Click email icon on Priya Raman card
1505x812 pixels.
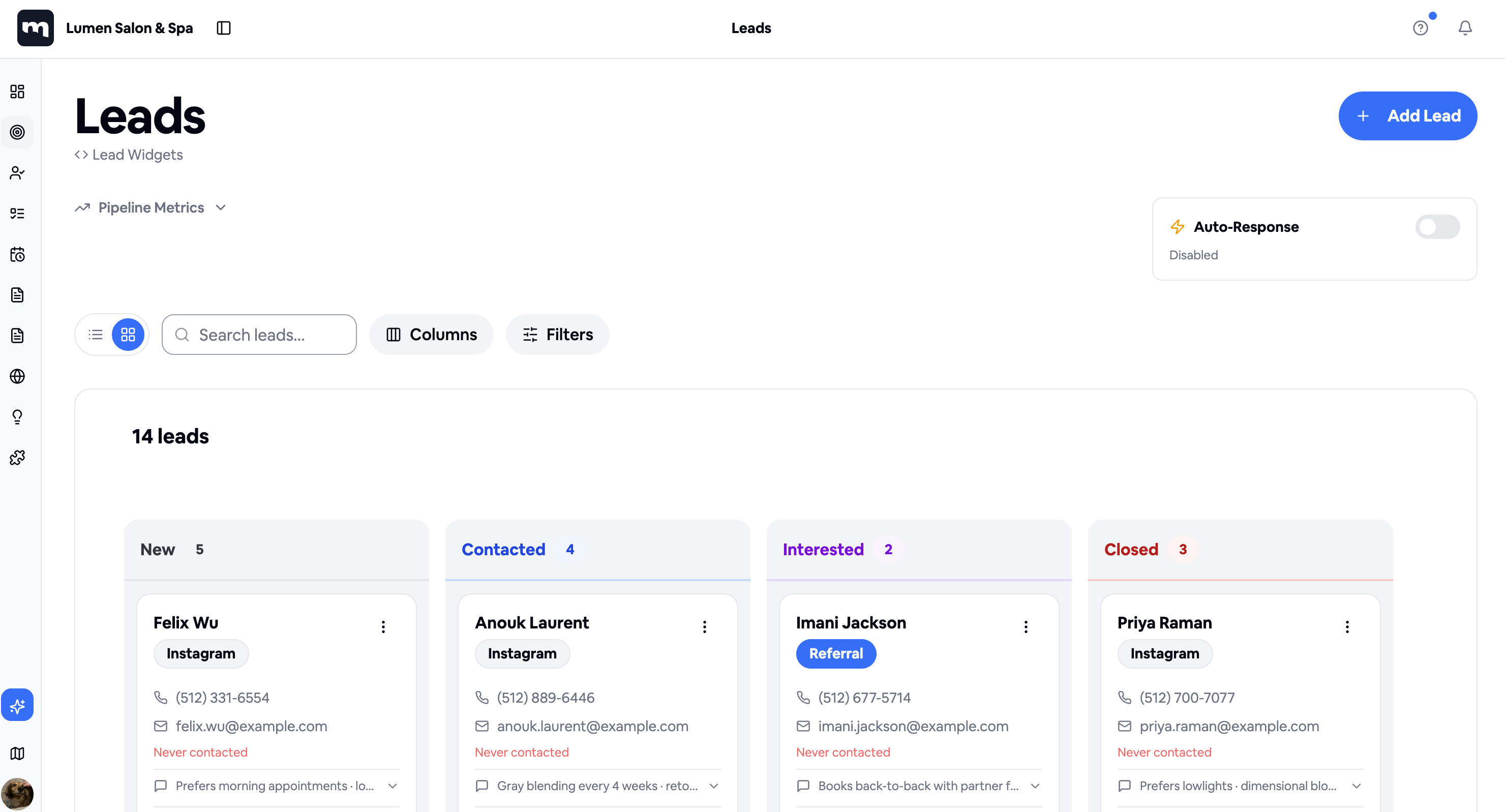click(x=1125, y=726)
